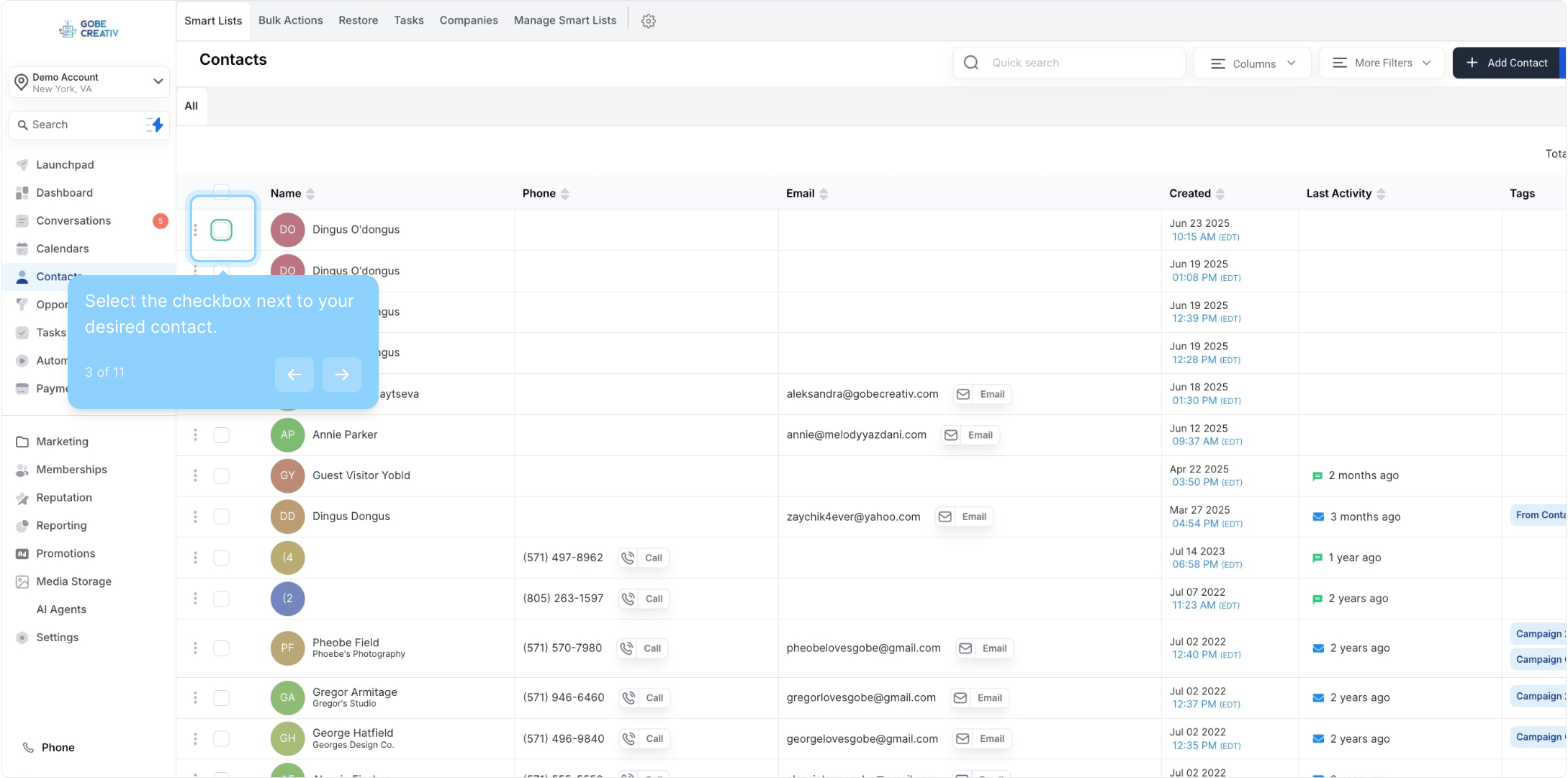This screenshot has height=778, width=1568.
Task: Select the highlighted checkbox for Dingus O'dongus
Action: tap(221, 230)
